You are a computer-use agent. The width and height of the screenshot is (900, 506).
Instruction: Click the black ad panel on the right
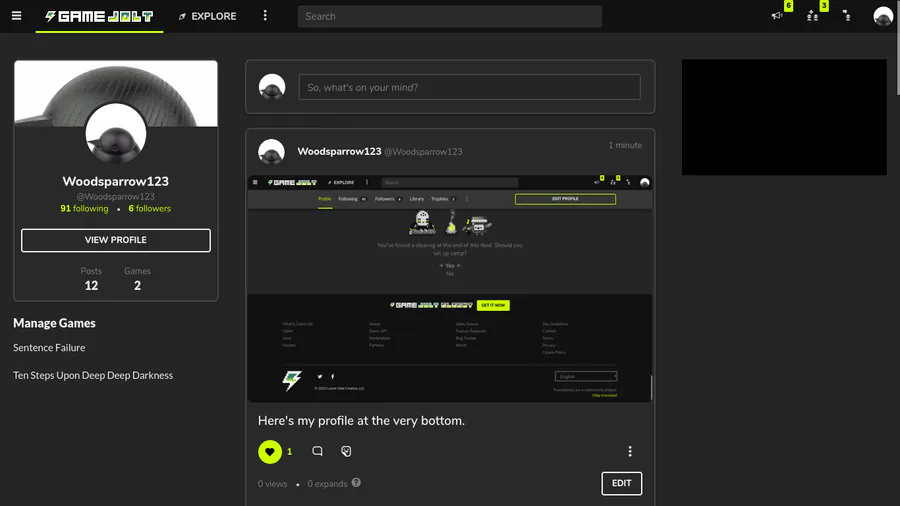[x=784, y=117]
